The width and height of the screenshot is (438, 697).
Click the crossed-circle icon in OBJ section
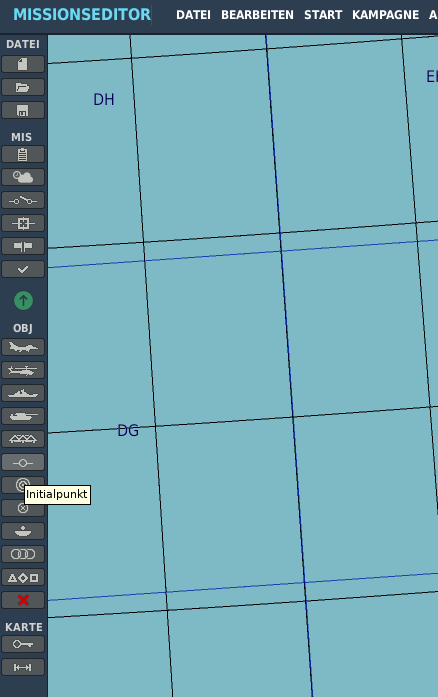23,508
